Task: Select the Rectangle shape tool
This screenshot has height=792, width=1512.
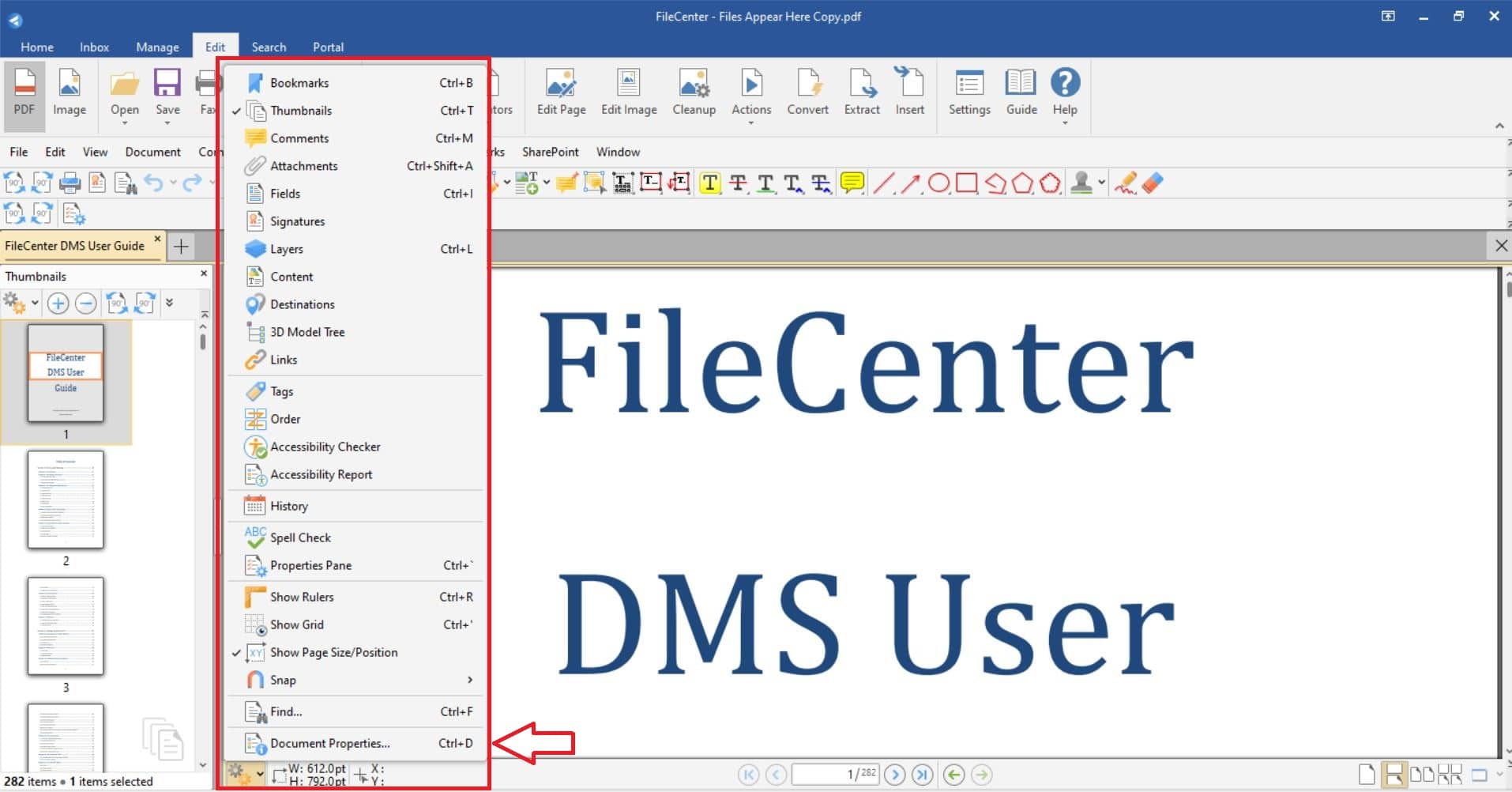Action: pyautogui.click(x=966, y=183)
